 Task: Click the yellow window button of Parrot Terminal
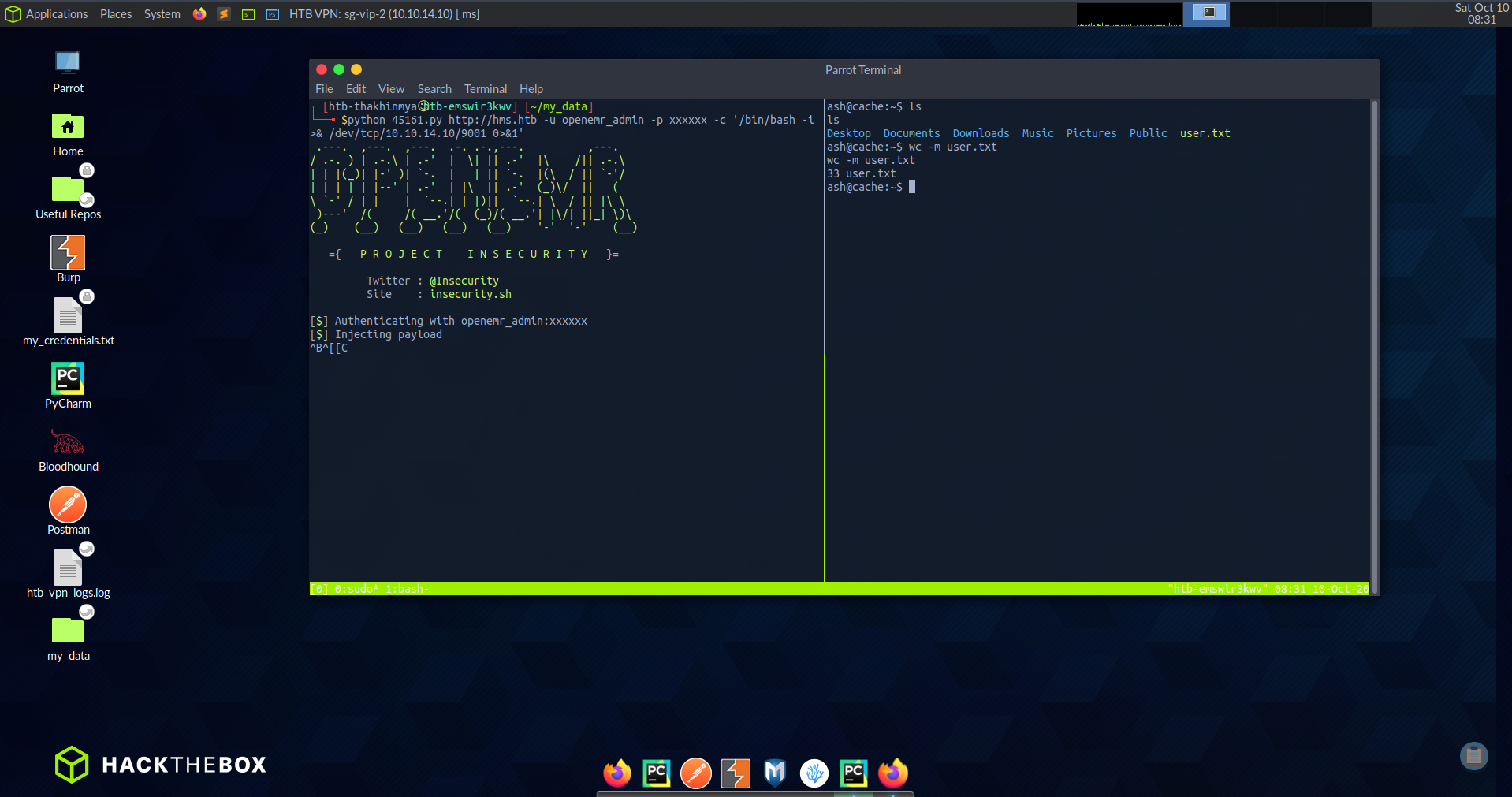coord(356,69)
